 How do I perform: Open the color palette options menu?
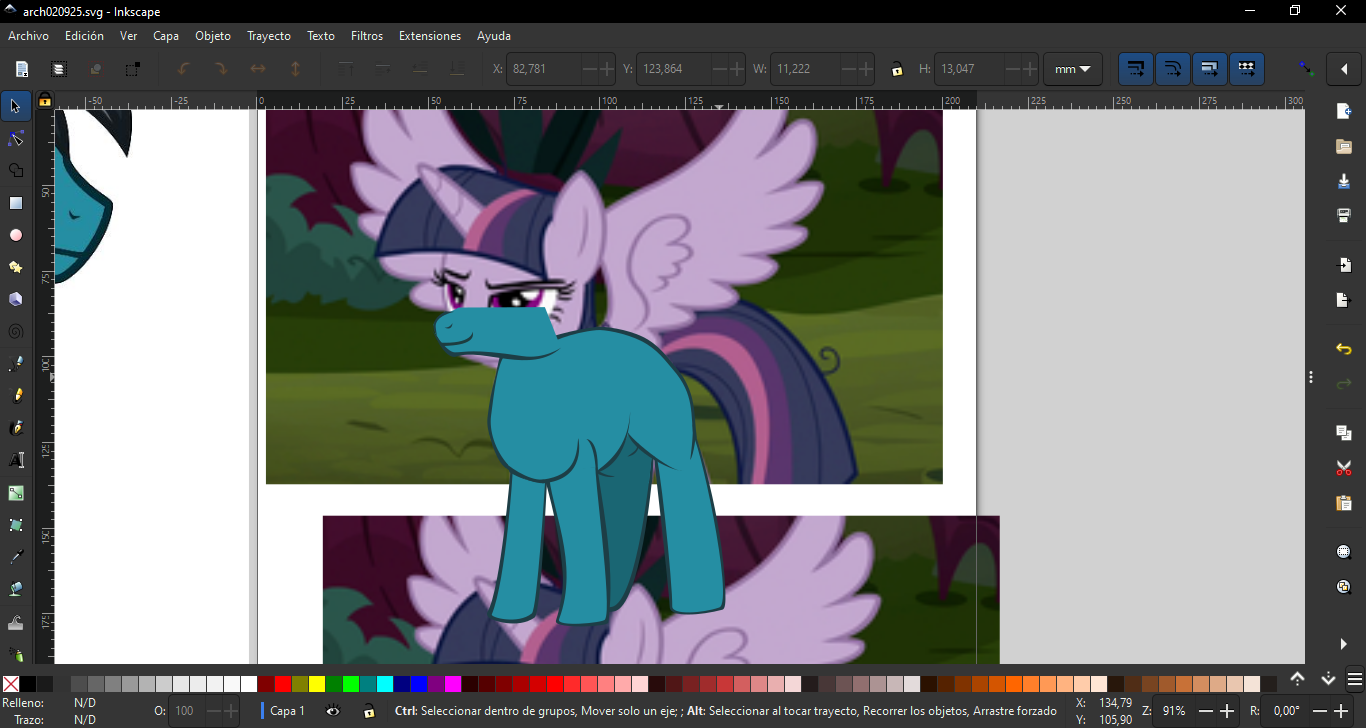[x=1354, y=680]
